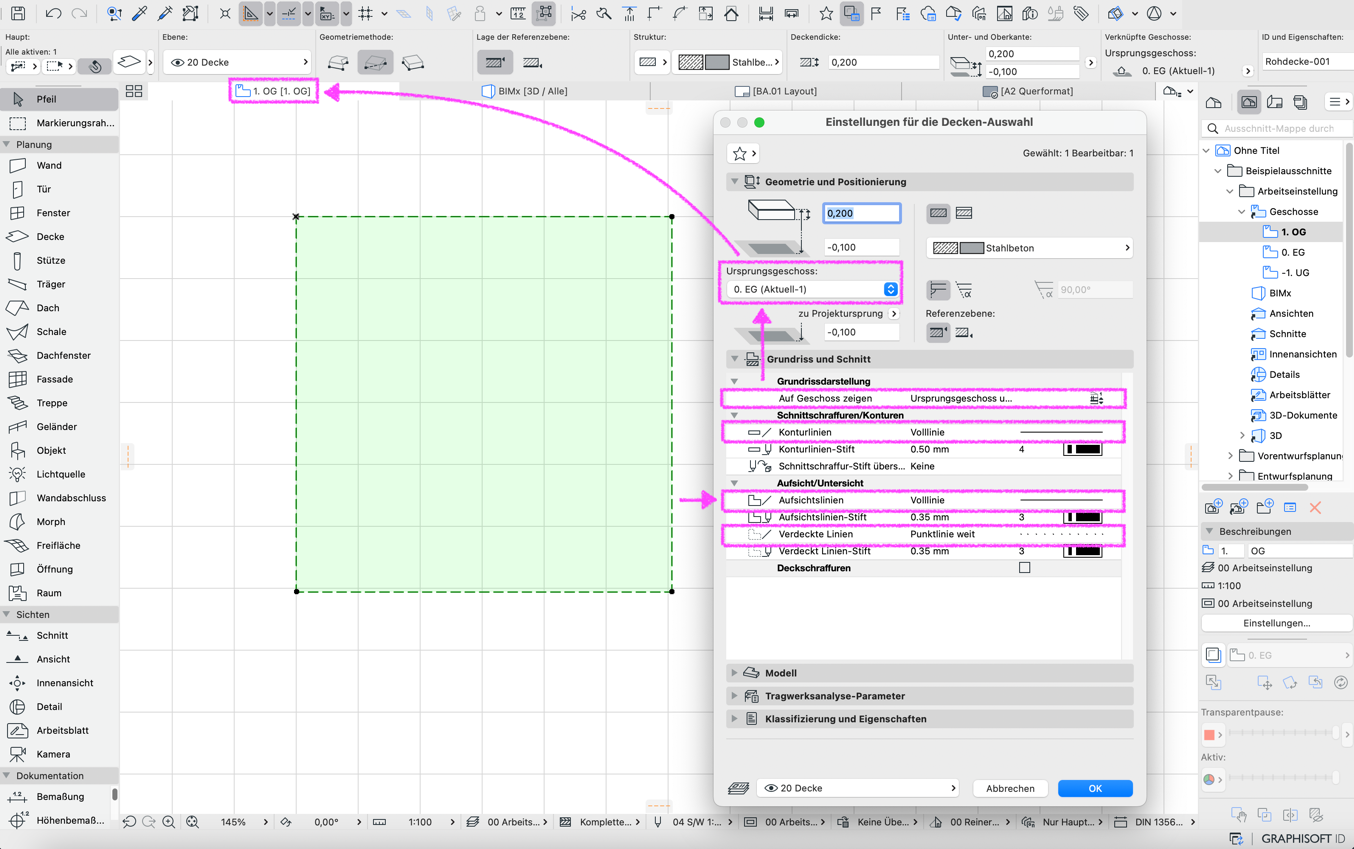Switch to A2 Querformat tab
This screenshot has width=1354, height=849.
coord(1028,91)
